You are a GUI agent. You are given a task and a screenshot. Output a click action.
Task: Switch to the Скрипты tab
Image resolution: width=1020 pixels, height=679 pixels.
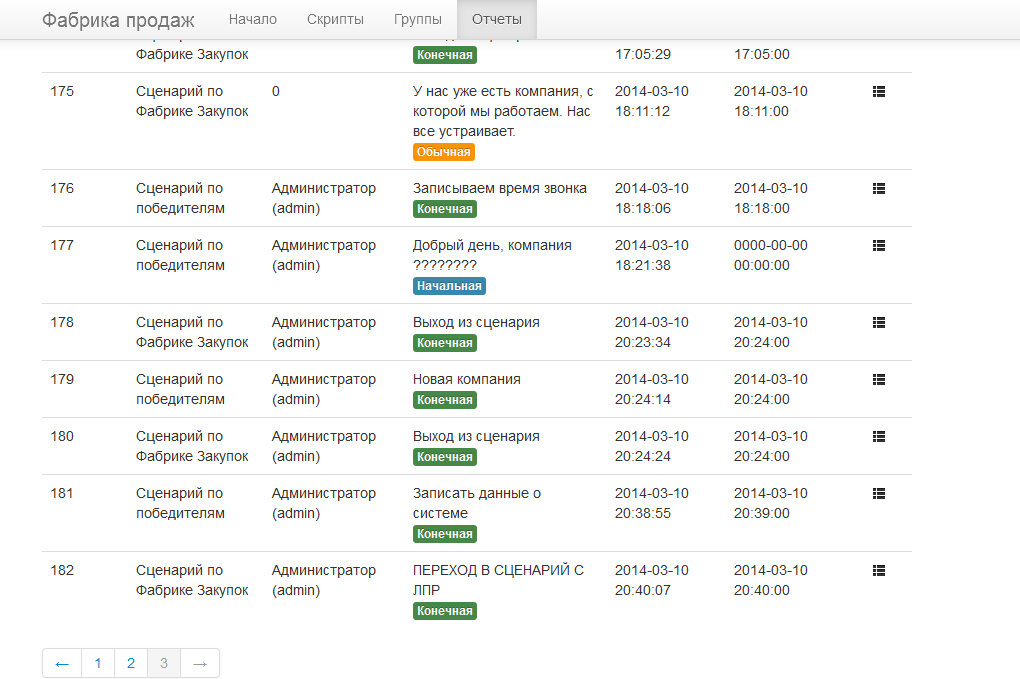[335, 20]
